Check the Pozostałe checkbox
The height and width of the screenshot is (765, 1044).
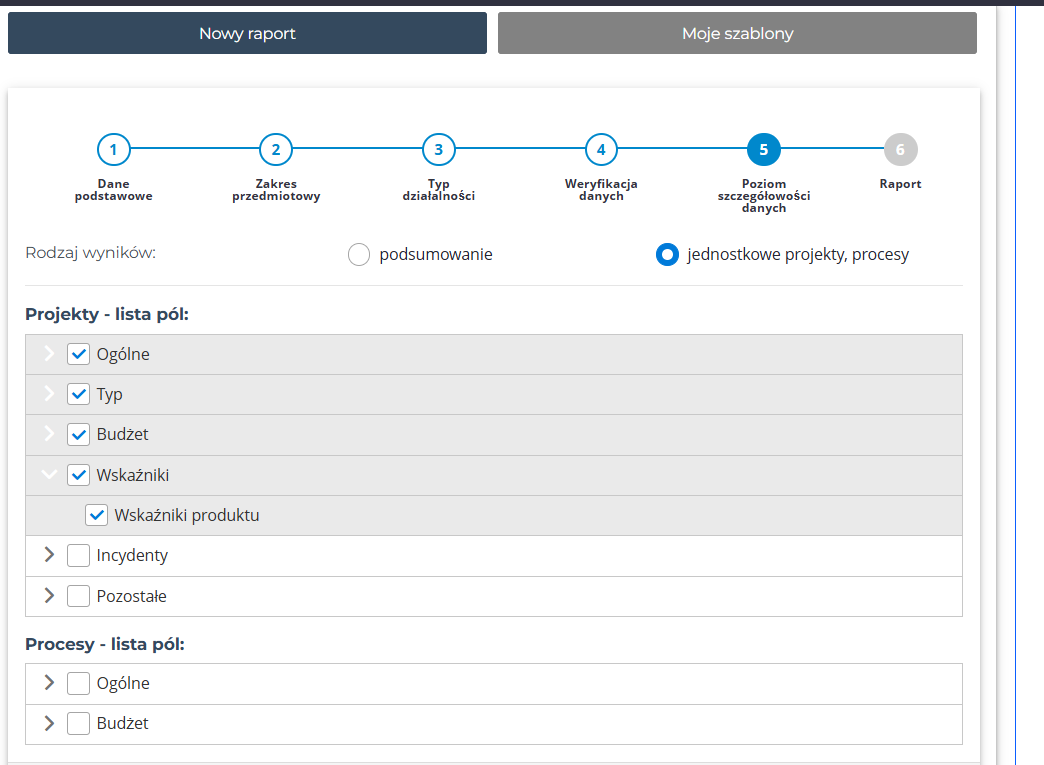(79, 596)
